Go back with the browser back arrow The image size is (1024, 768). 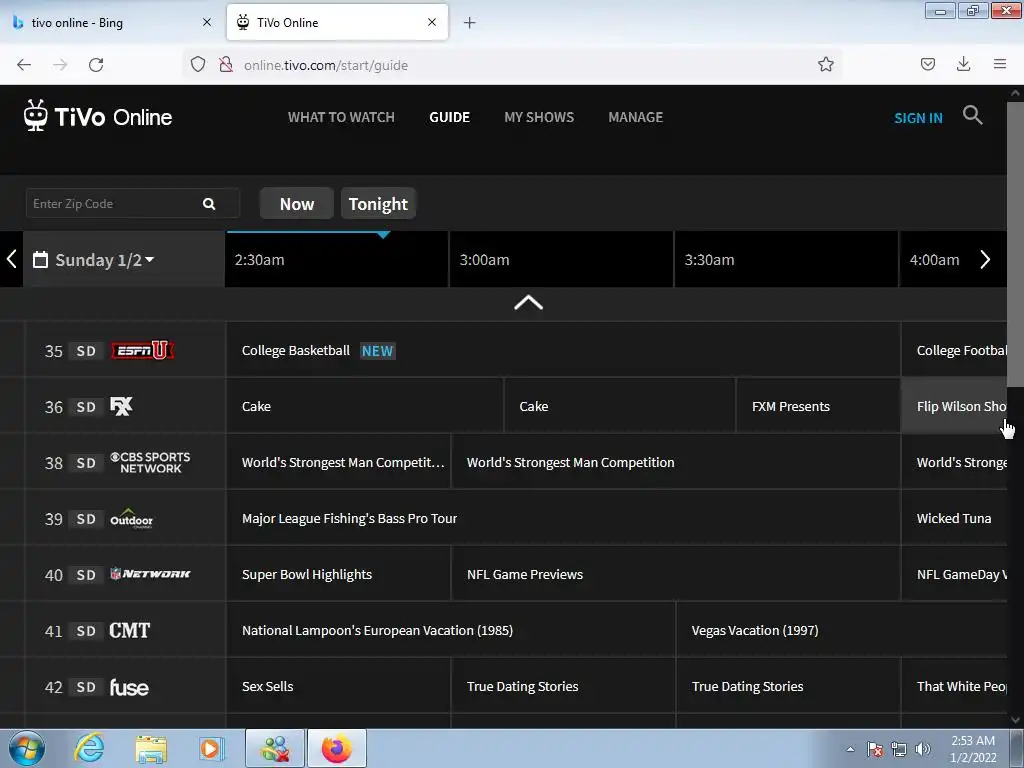pyautogui.click(x=24, y=65)
